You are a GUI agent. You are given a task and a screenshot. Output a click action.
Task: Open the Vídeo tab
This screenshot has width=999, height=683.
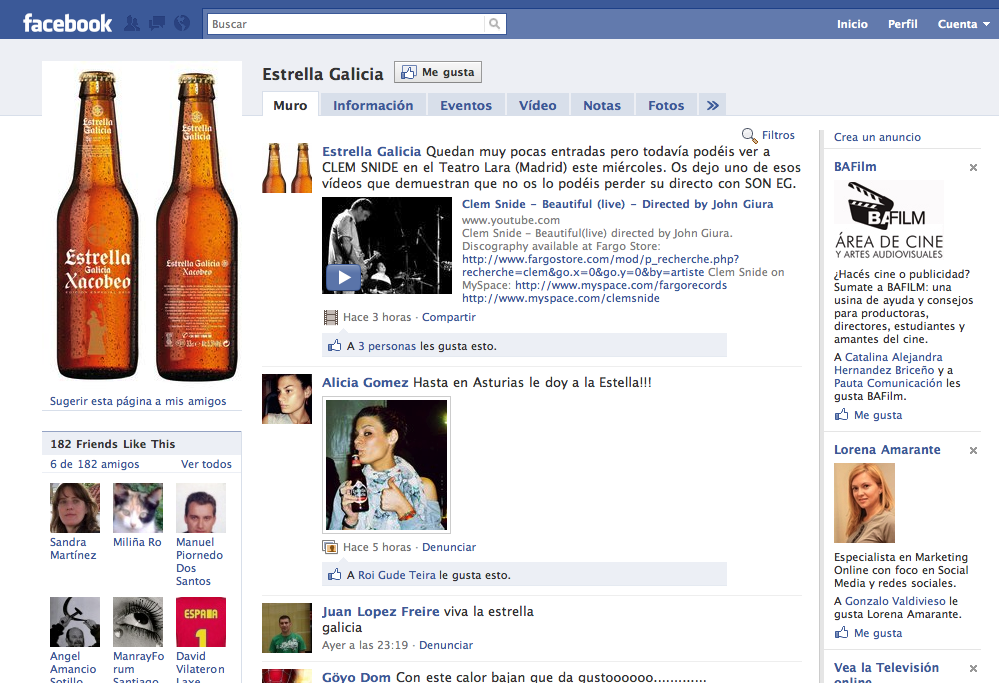(538, 105)
